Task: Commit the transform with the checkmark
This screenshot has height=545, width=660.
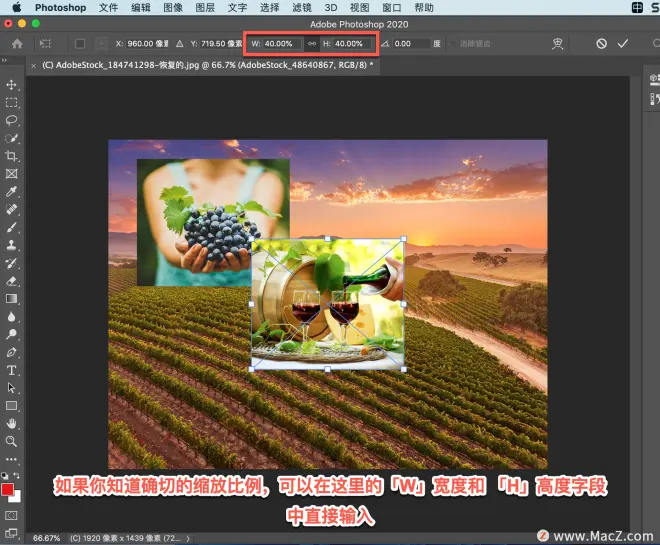Action: (x=623, y=44)
